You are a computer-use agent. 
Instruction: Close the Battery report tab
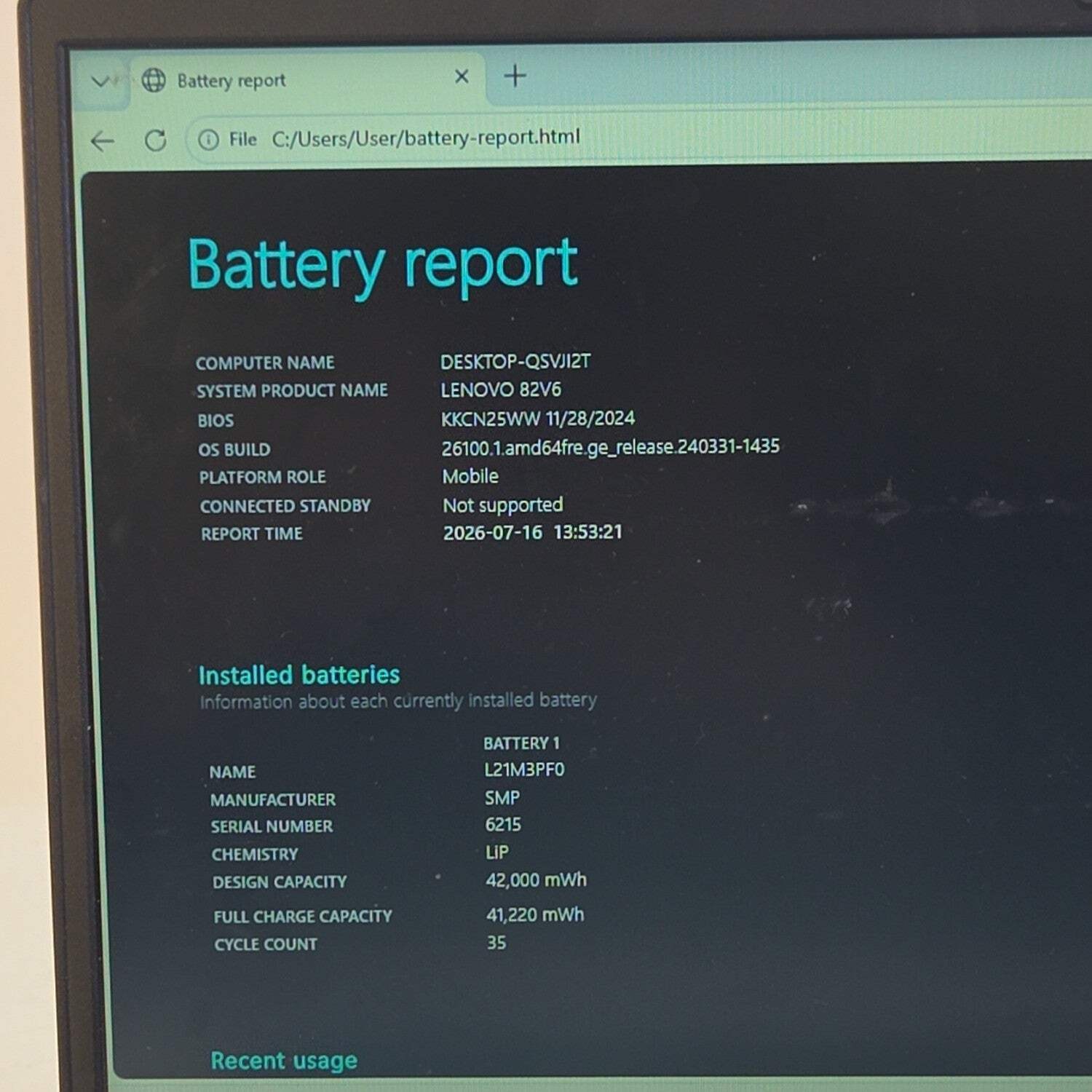[462, 76]
